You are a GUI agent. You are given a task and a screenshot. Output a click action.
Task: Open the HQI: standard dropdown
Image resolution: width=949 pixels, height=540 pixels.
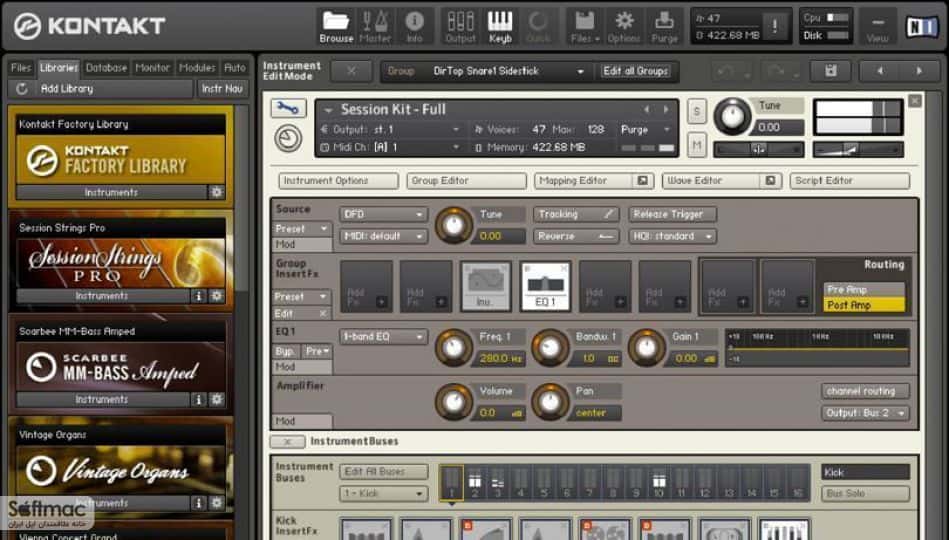pyautogui.click(x=672, y=236)
